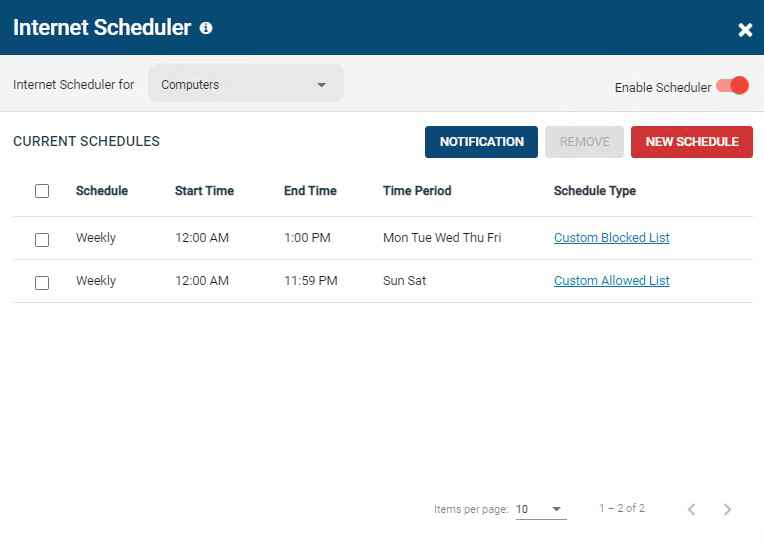Viewport: 764px width, 541px height.
Task: Click the info icon beside Internet Scheduler title
Action: click(206, 28)
